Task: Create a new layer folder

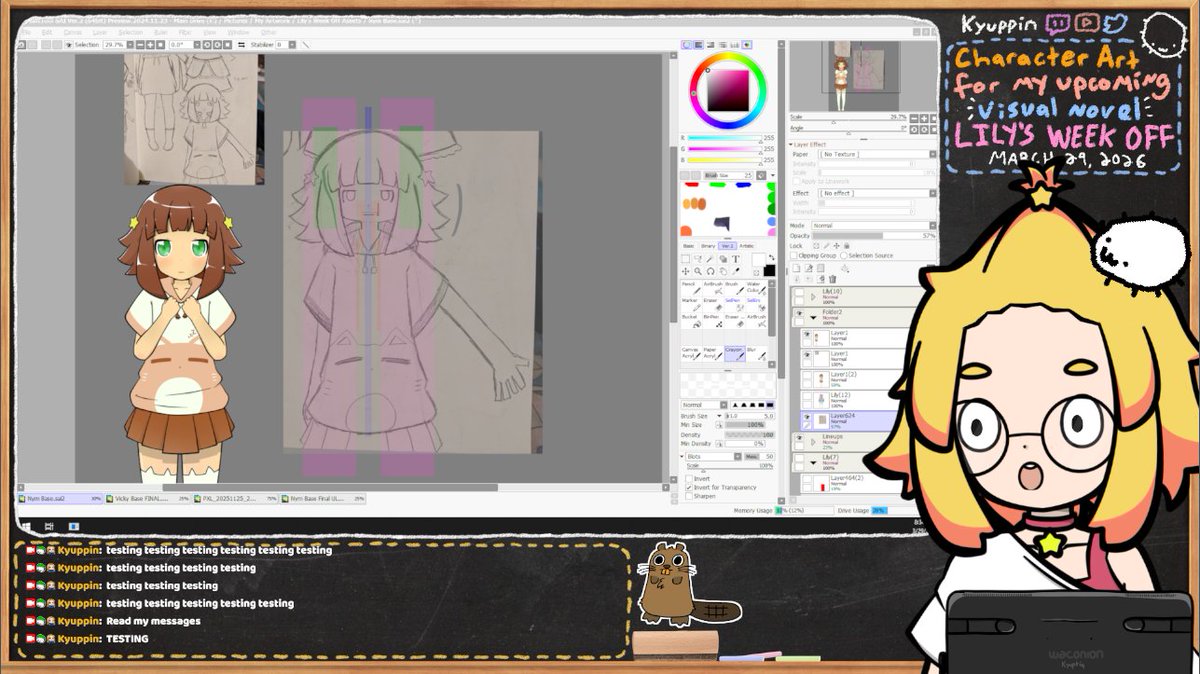Action: tap(820, 268)
